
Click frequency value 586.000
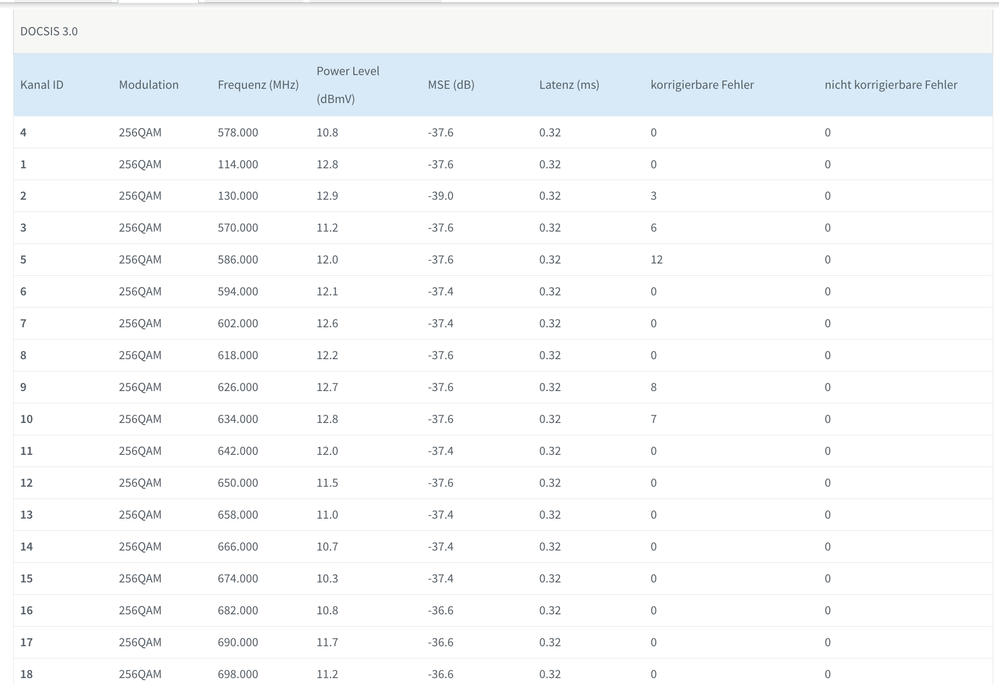[x=238, y=260]
